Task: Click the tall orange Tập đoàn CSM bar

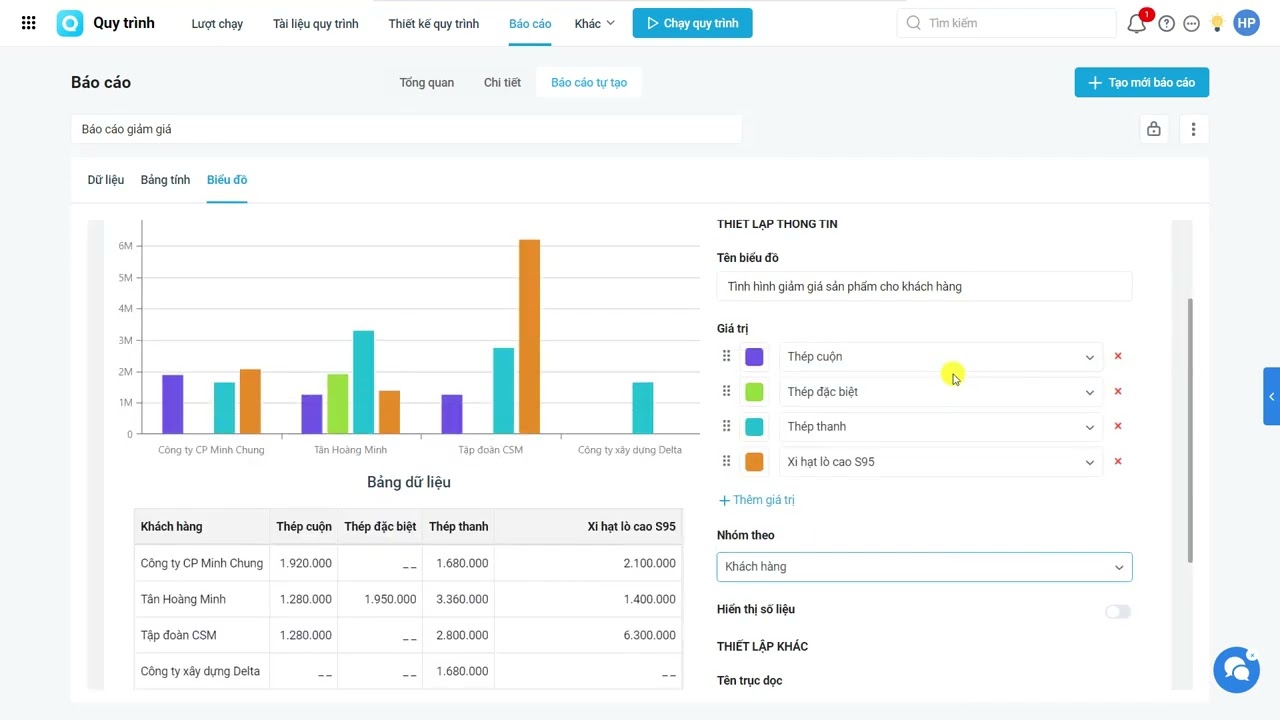Action: 529,337
